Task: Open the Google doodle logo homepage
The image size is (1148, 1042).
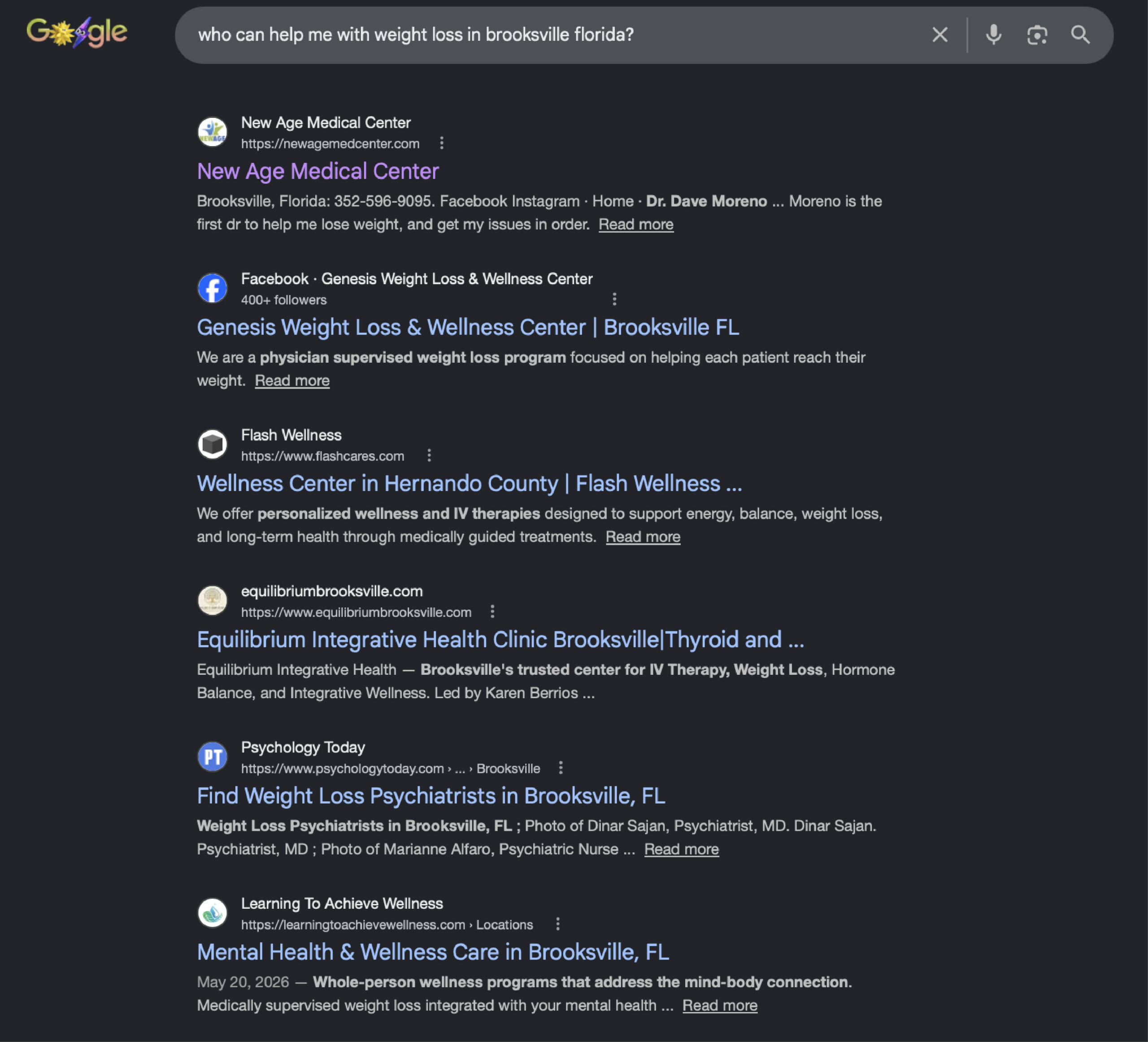Action: click(77, 32)
